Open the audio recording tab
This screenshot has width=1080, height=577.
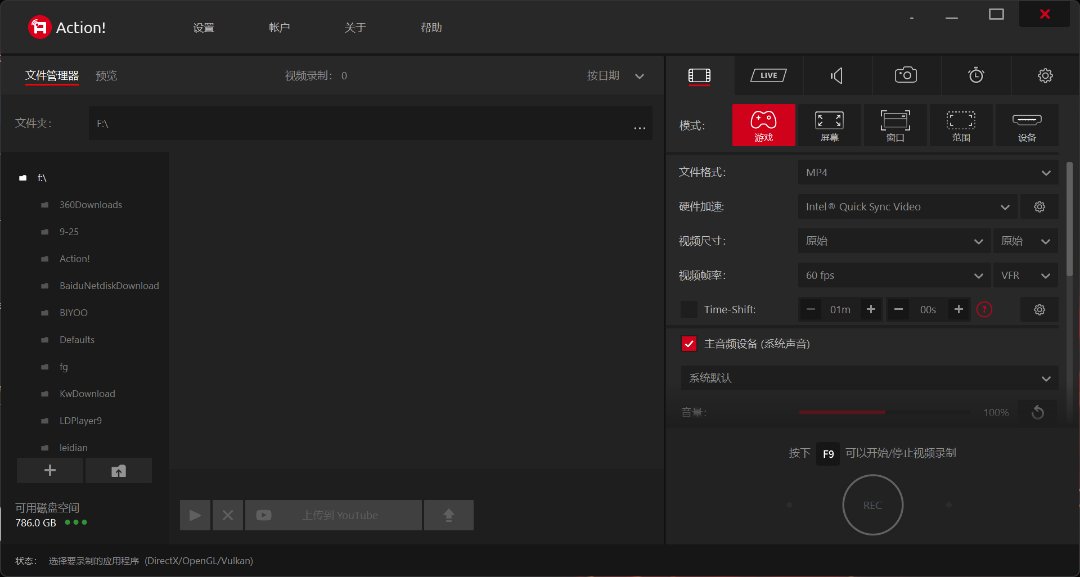tap(837, 75)
